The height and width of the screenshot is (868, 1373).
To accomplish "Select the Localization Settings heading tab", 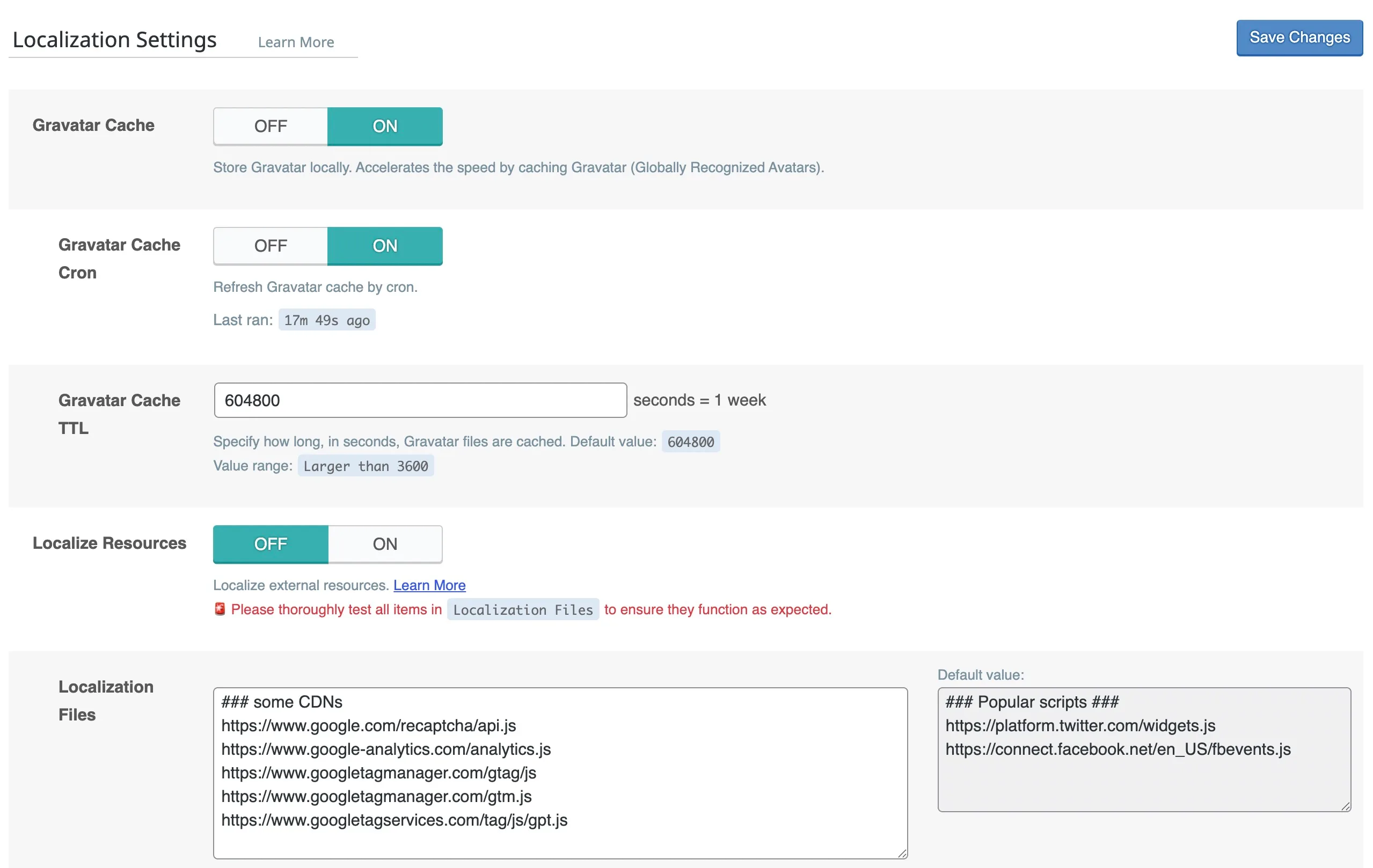I will pos(115,40).
